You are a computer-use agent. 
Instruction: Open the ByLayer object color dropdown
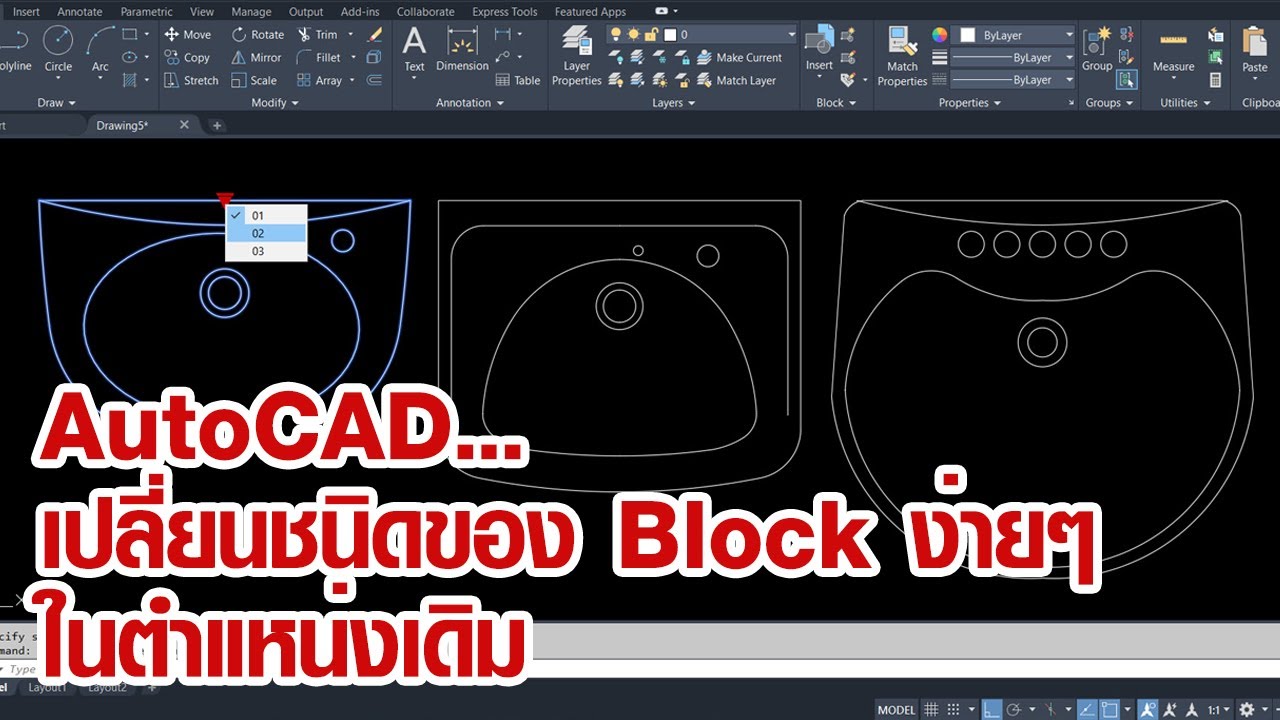pyautogui.click(x=1014, y=35)
